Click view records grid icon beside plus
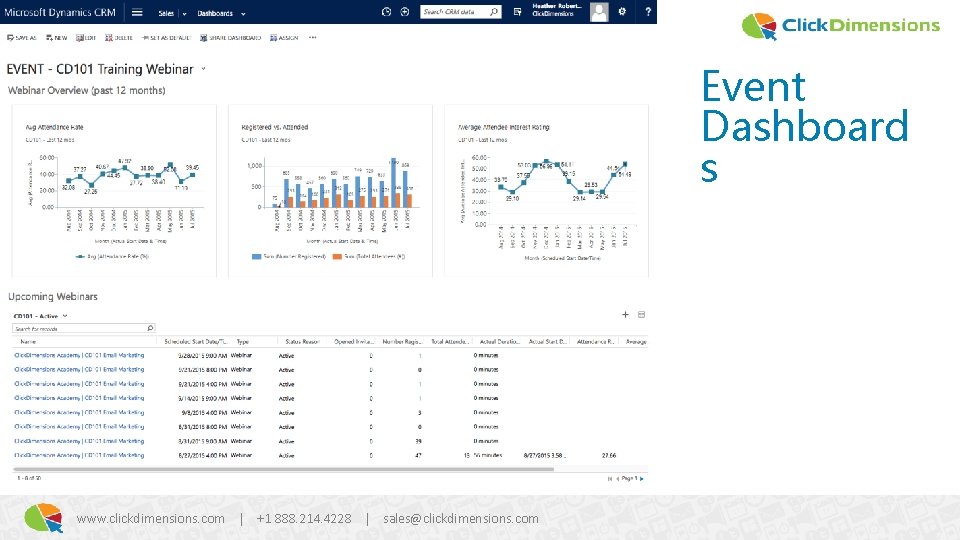The height and width of the screenshot is (540, 960). 642,314
